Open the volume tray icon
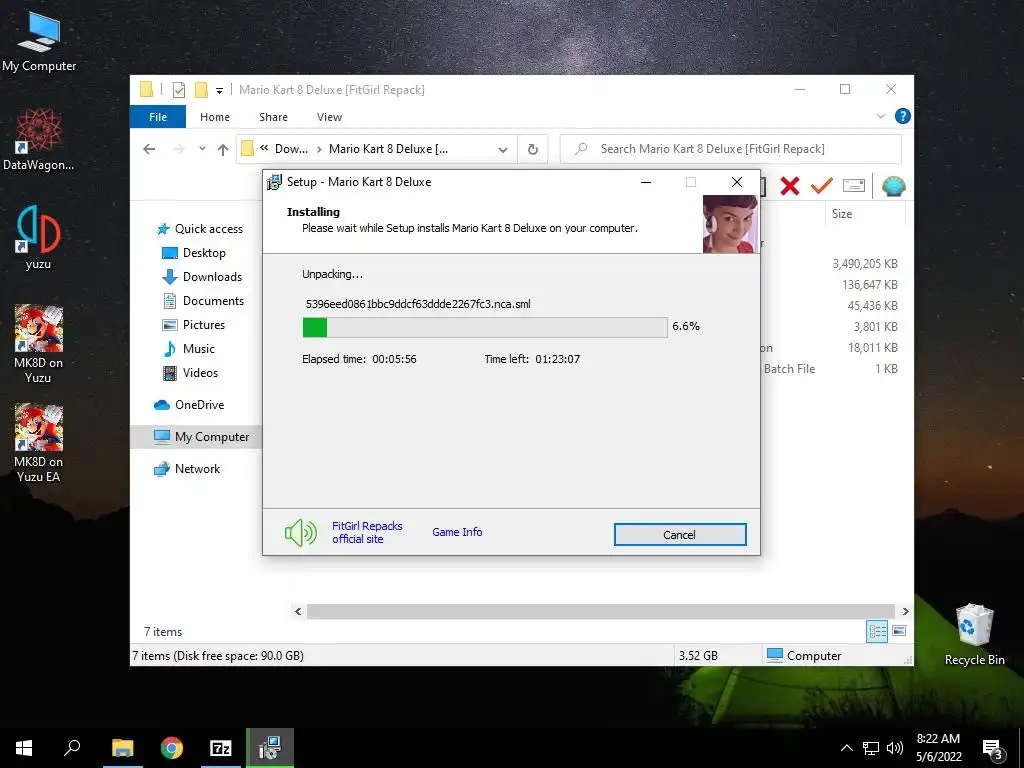Screen dimensions: 1024x768 click(895, 748)
